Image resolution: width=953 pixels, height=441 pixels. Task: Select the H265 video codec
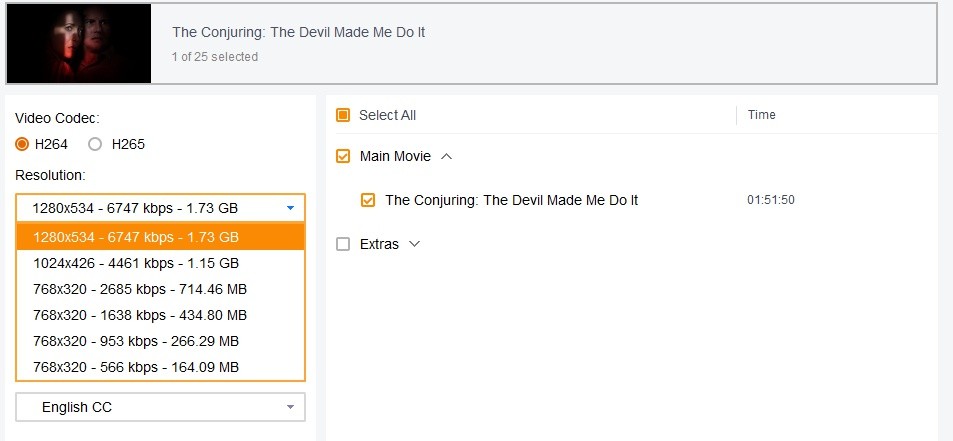(x=96, y=144)
